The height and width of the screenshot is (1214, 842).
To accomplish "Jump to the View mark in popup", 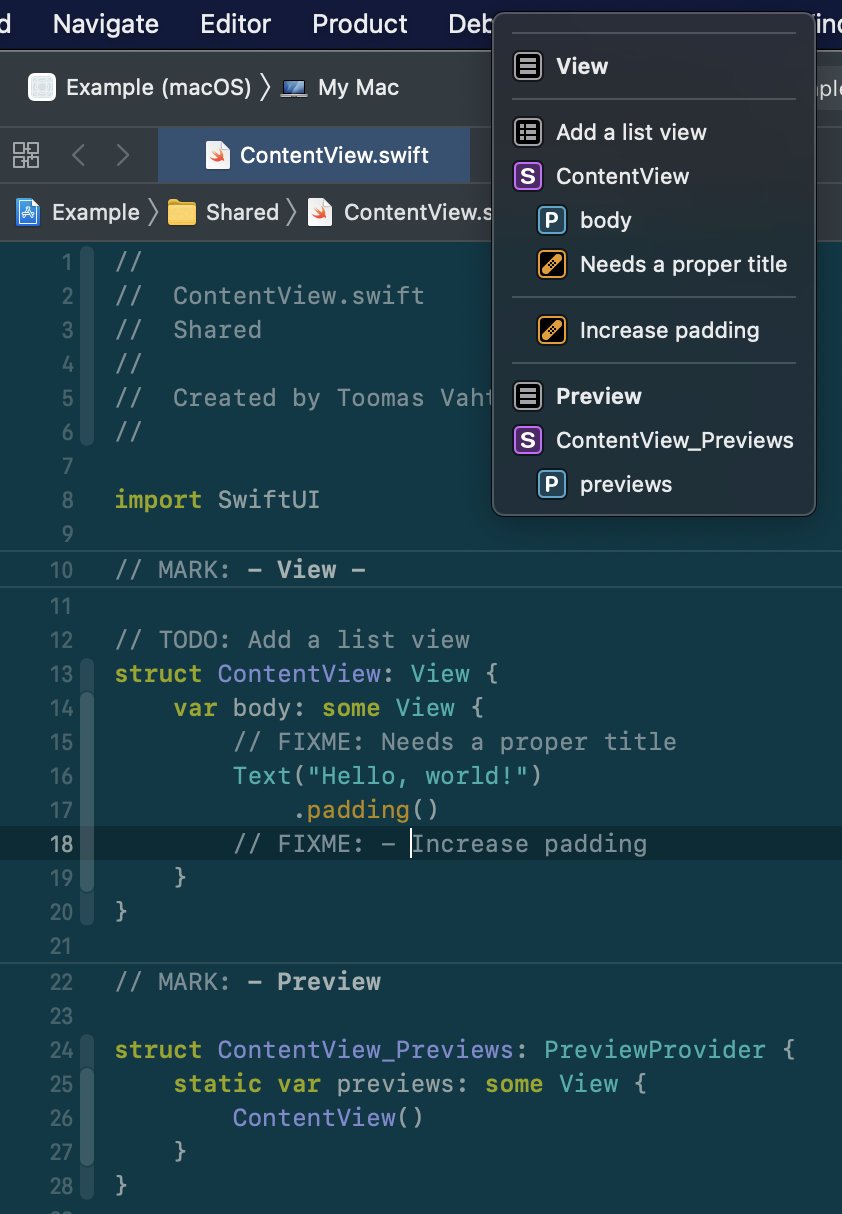I will coord(581,66).
